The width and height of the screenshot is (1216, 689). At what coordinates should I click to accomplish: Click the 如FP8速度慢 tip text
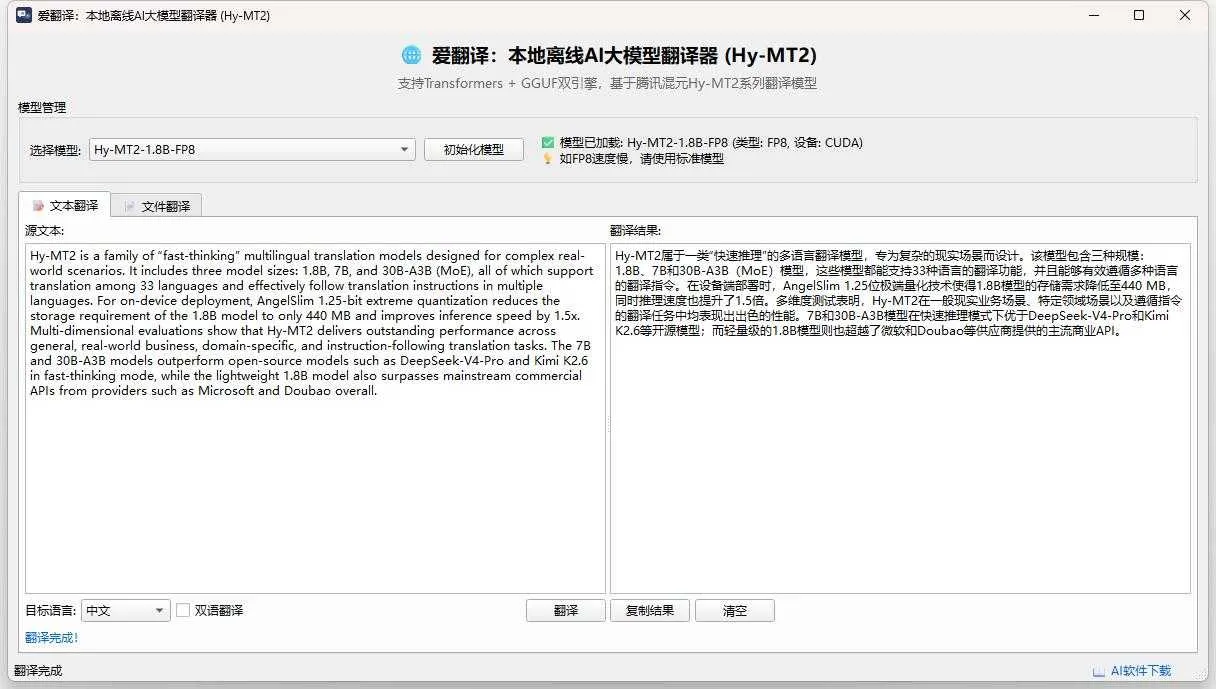pos(641,158)
